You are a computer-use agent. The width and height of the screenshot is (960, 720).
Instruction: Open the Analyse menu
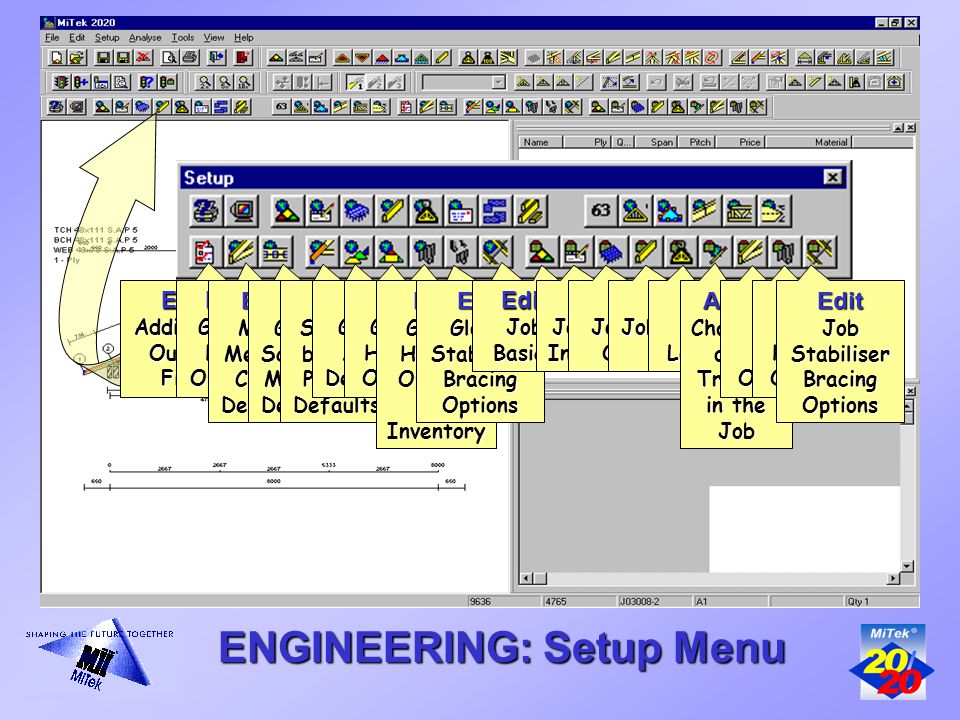[x=145, y=37]
